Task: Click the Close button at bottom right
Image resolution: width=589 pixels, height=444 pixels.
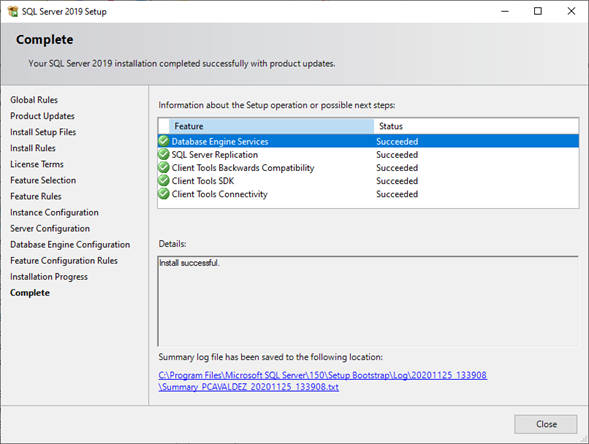Action: (x=545, y=424)
